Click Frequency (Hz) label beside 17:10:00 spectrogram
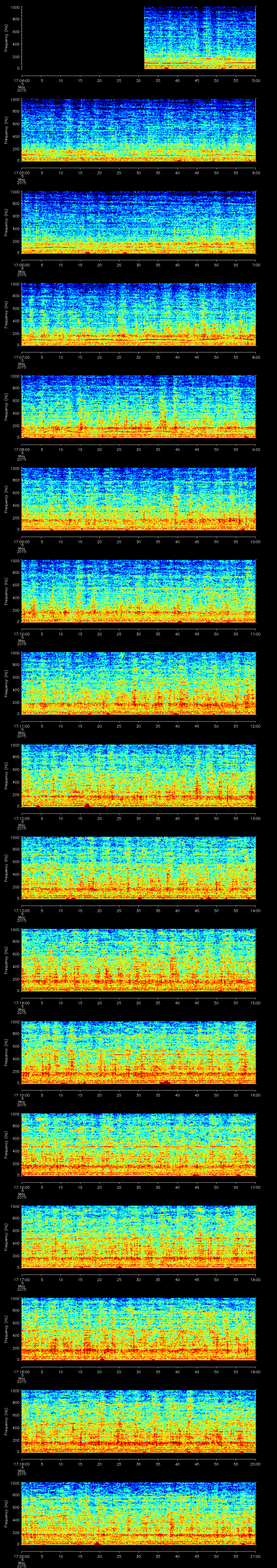The image size is (277, 1568). click(6, 592)
